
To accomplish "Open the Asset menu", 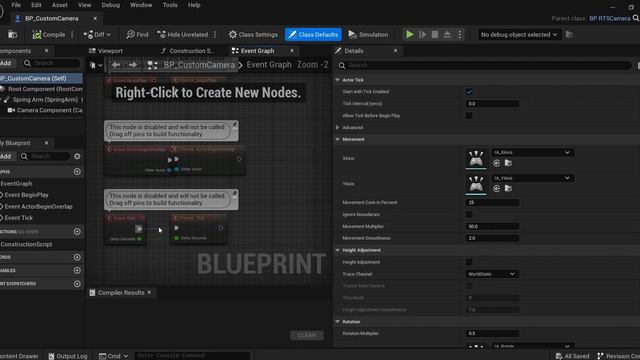I will 60,5.
